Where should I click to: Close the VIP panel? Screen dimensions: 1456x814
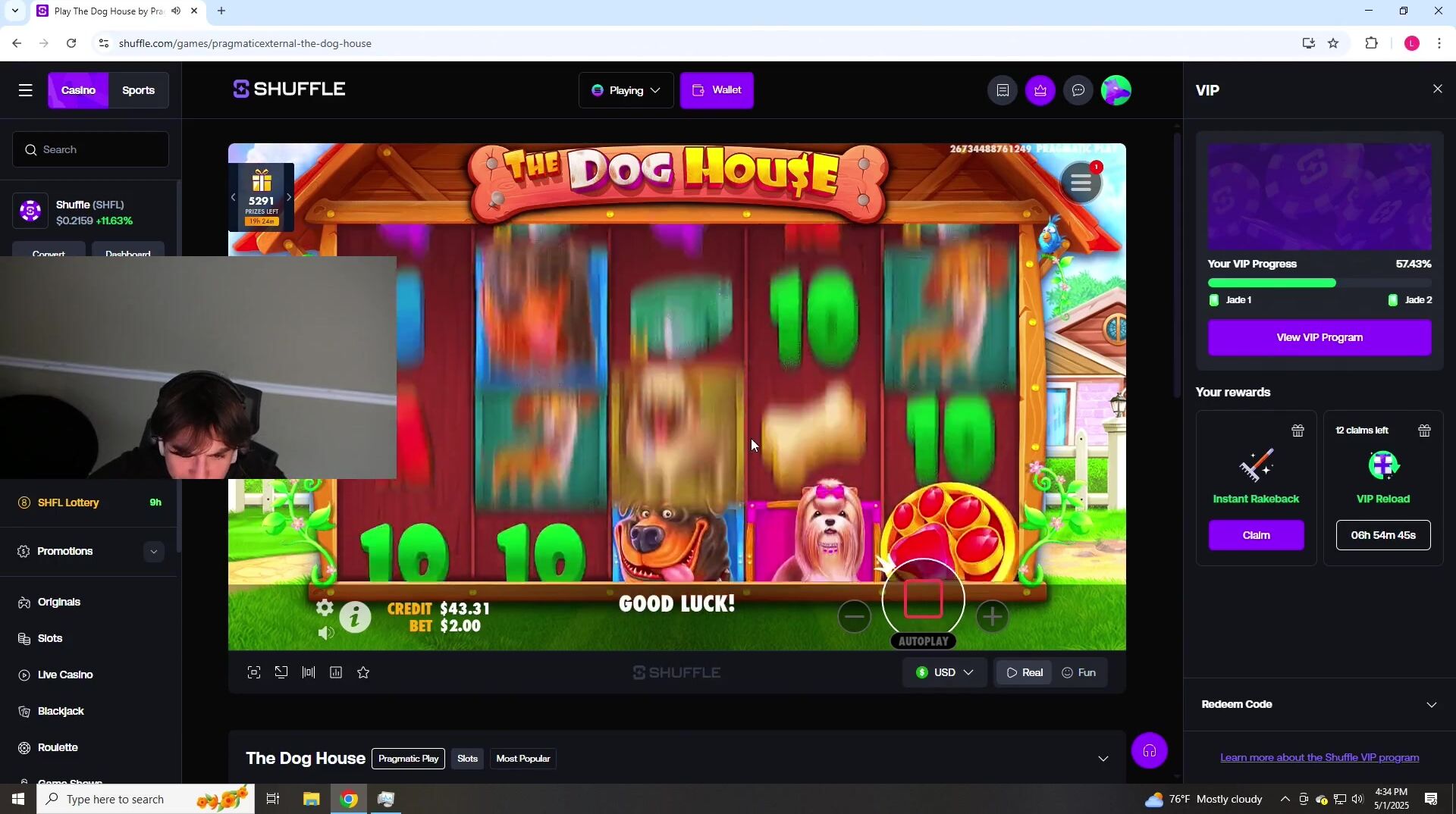click(x=1438, y=89)
